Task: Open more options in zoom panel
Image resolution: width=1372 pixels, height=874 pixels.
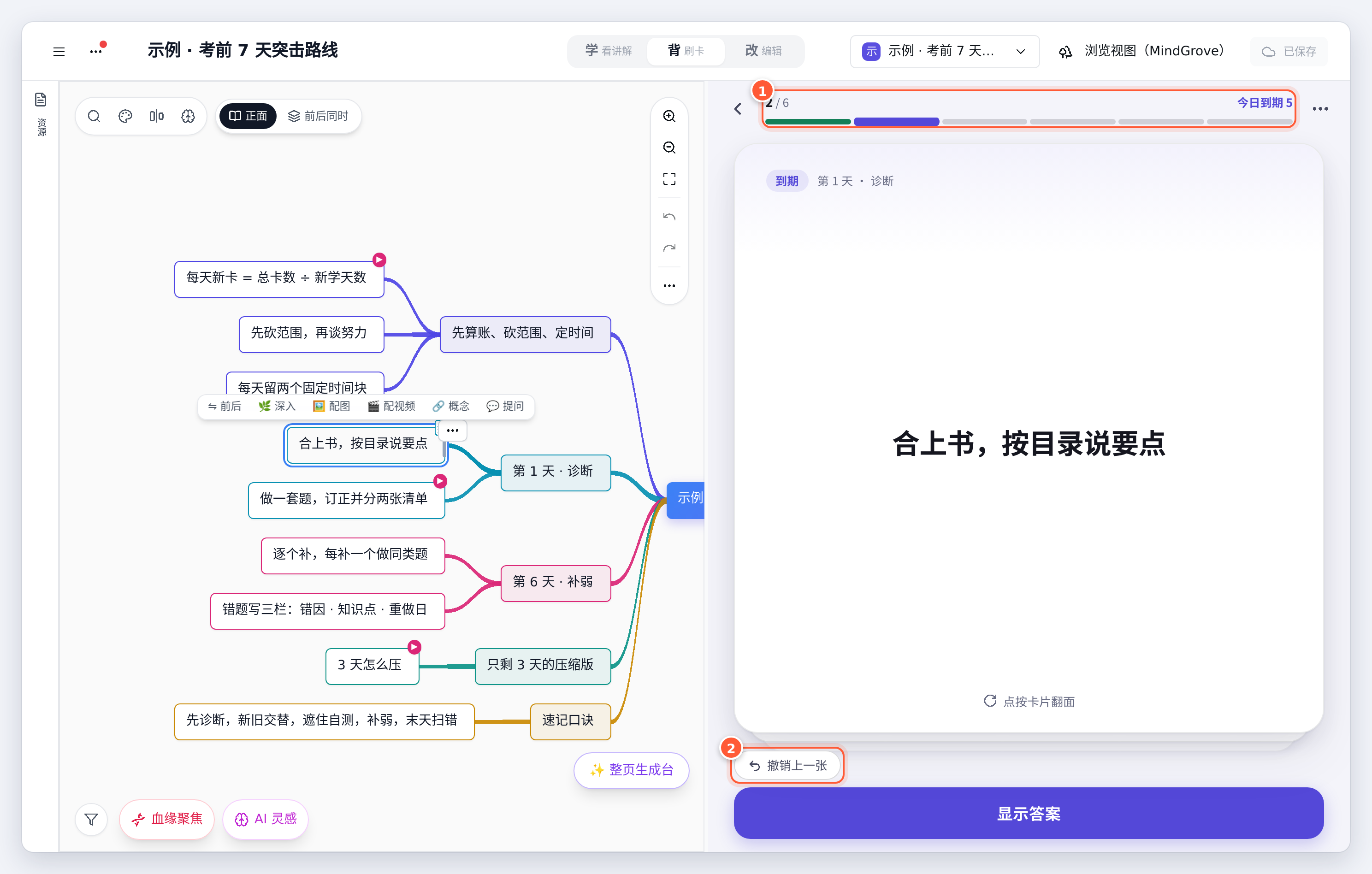Action: (x=669, y=285)
